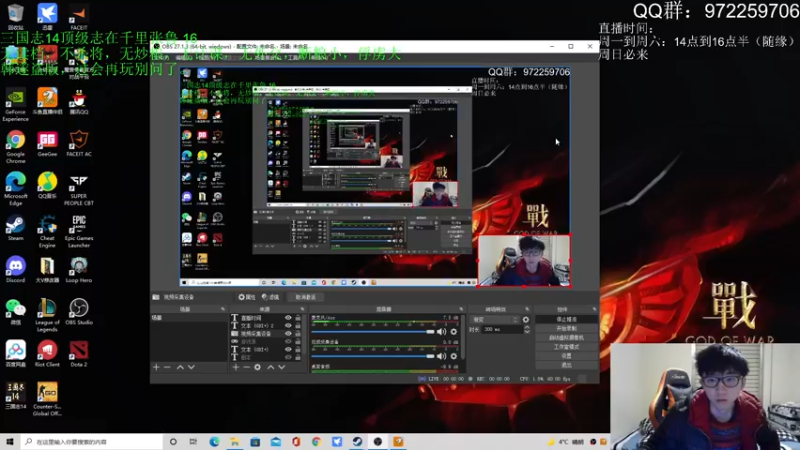Launch Steam from the desktop
800x450 pixels.
(15, 228)
